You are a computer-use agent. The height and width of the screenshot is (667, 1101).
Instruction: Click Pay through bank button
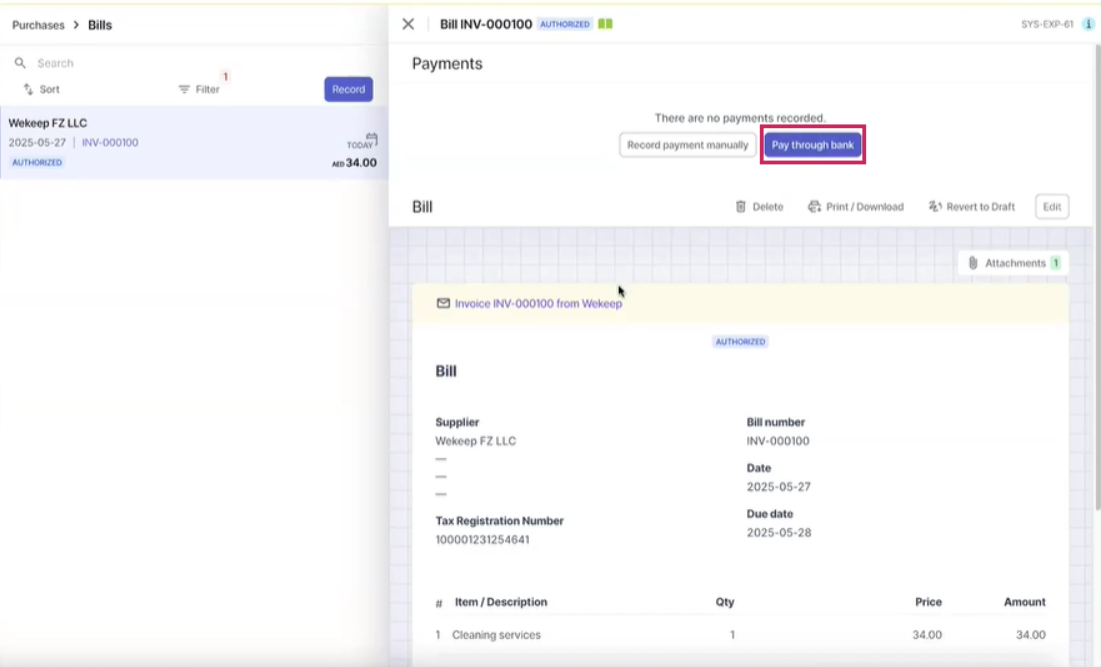812,145
